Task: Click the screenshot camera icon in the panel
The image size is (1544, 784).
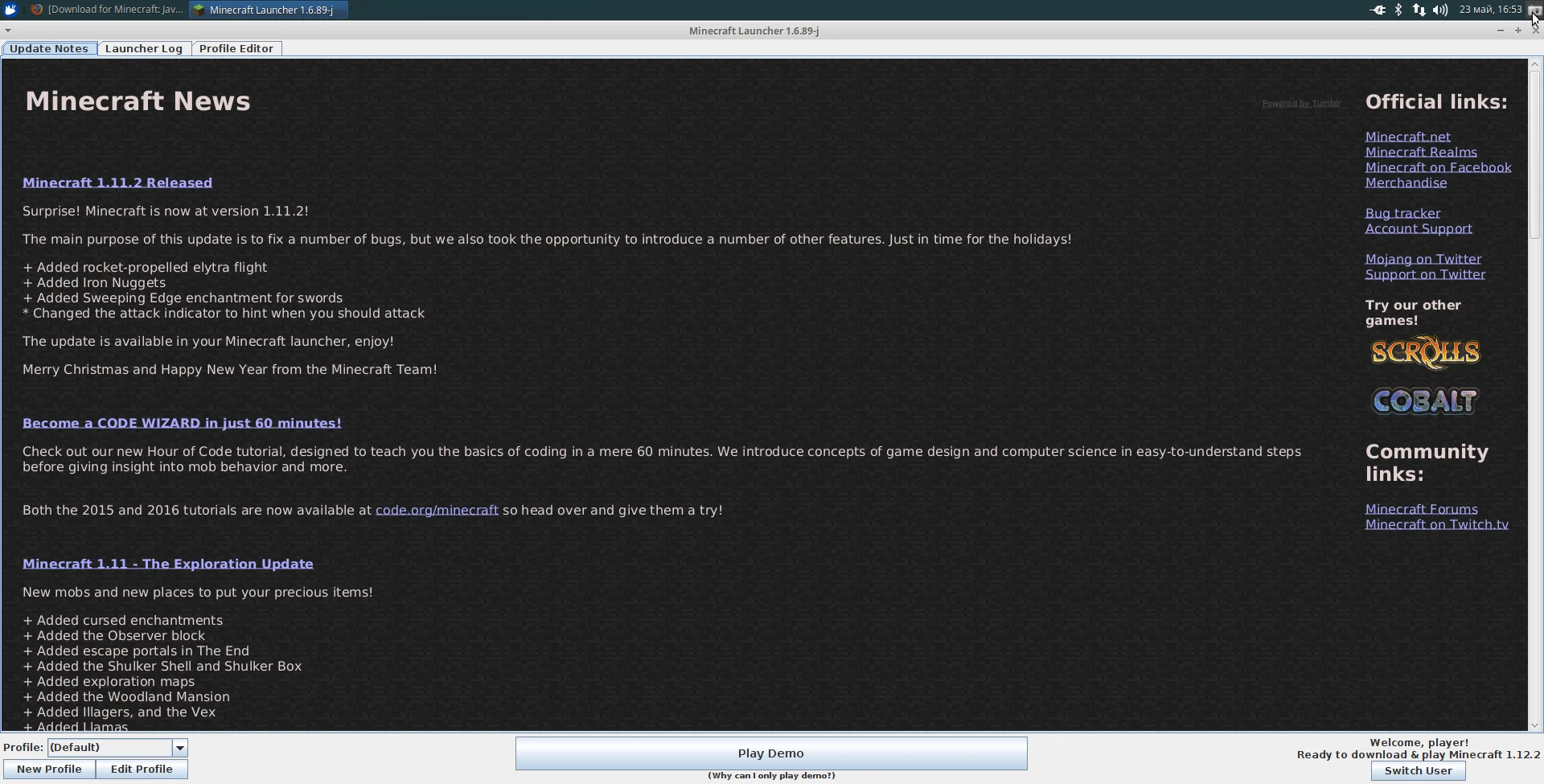Action: (1534, 9)
